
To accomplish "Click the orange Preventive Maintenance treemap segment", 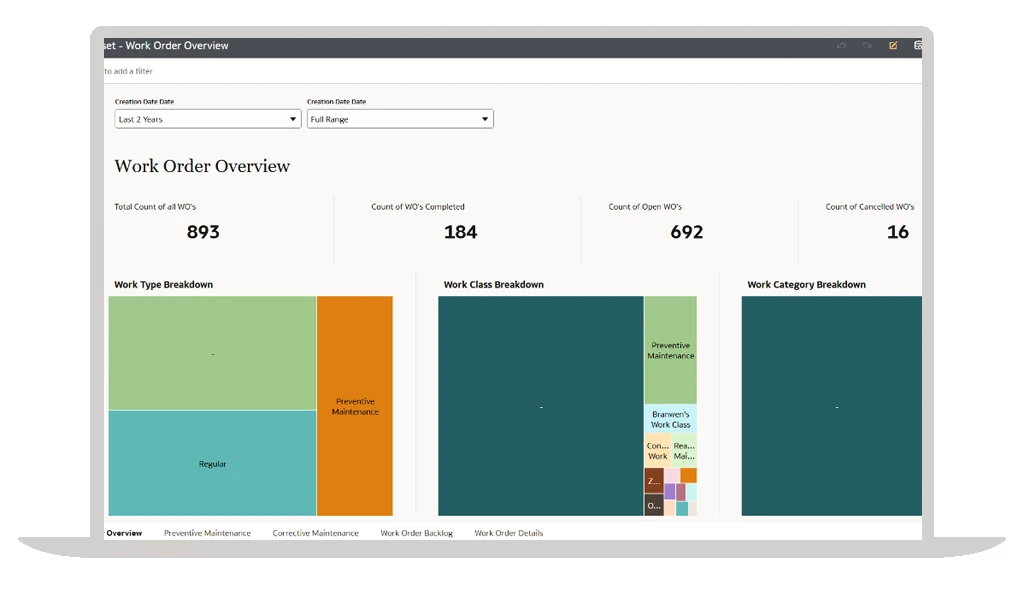I will pos(354,405).
